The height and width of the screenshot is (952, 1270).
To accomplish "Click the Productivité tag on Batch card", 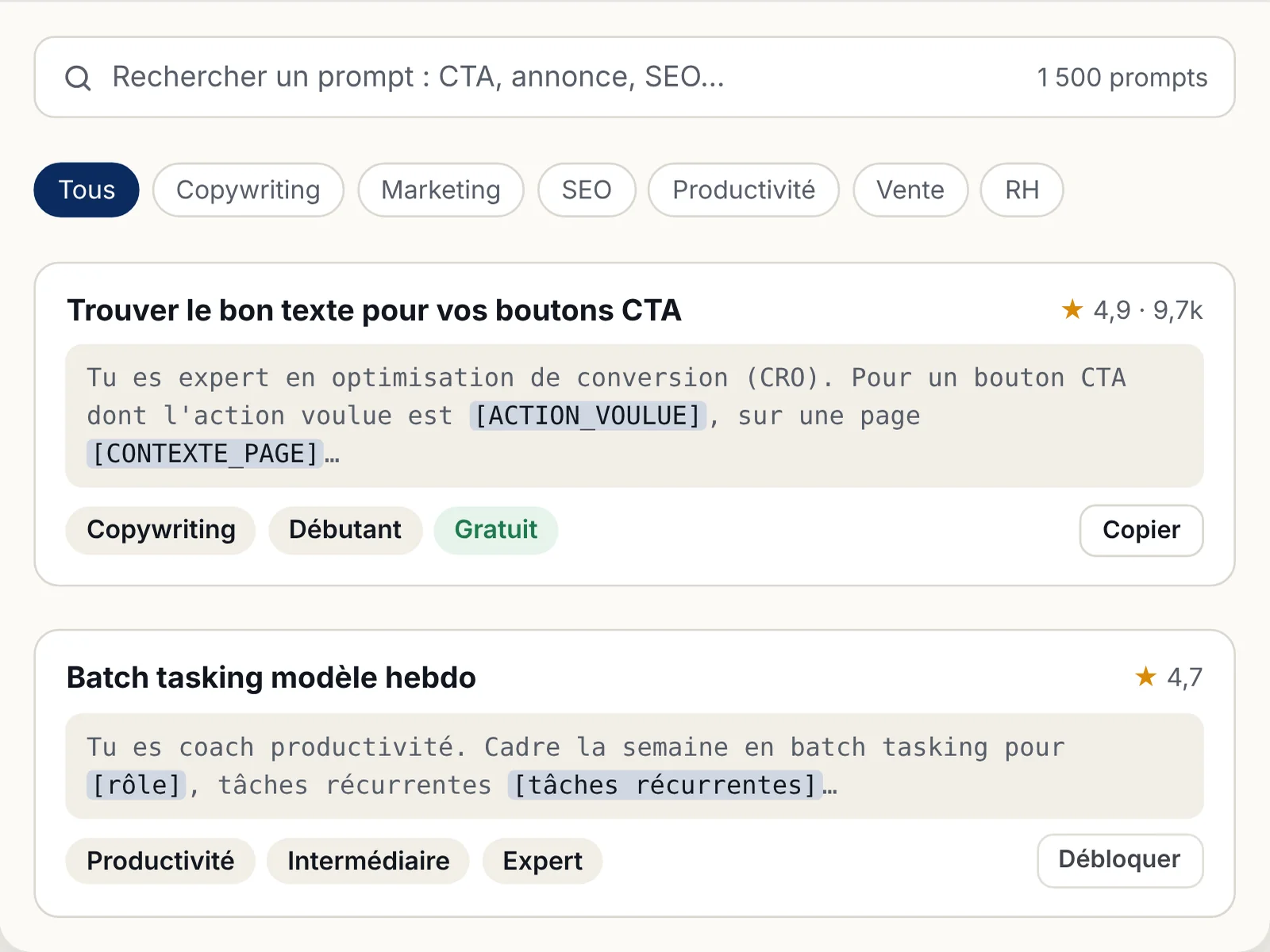I will click(160, 861).
